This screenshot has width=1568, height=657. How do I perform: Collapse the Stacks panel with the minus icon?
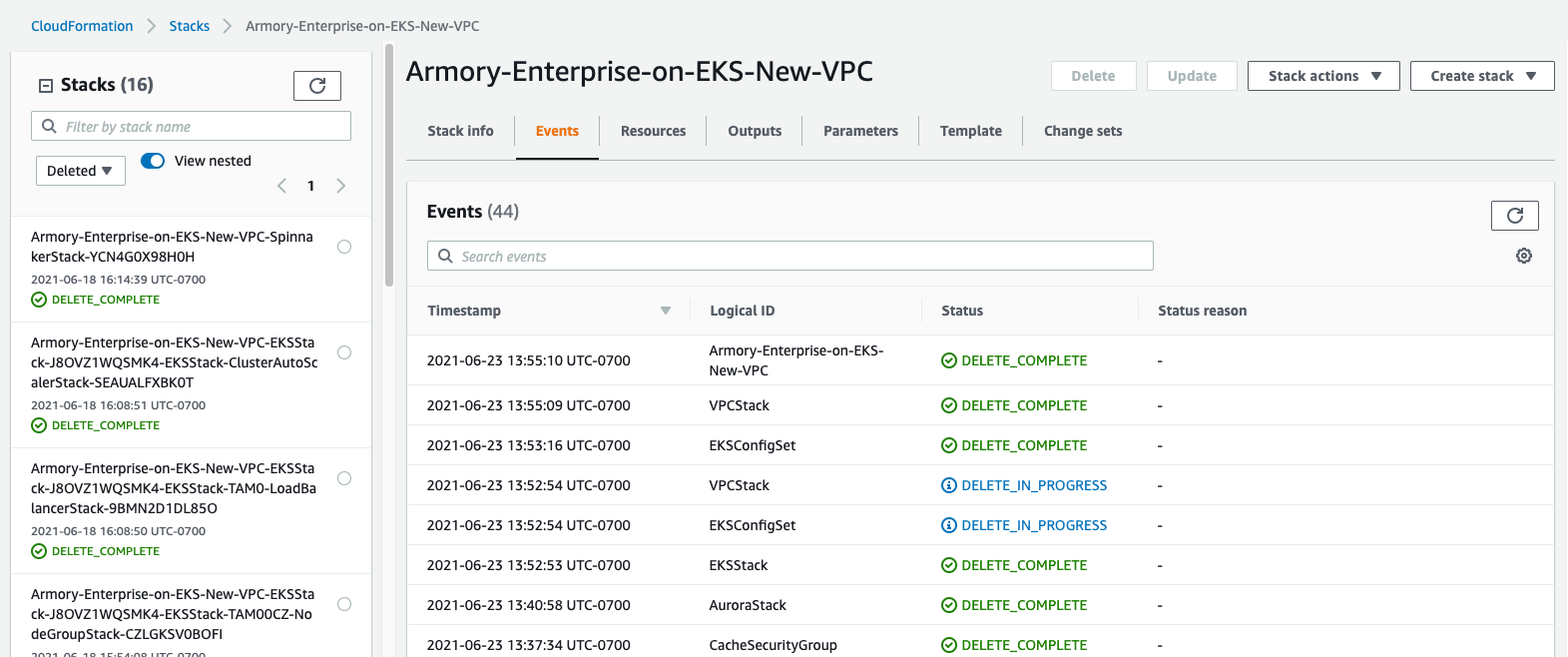45,85
